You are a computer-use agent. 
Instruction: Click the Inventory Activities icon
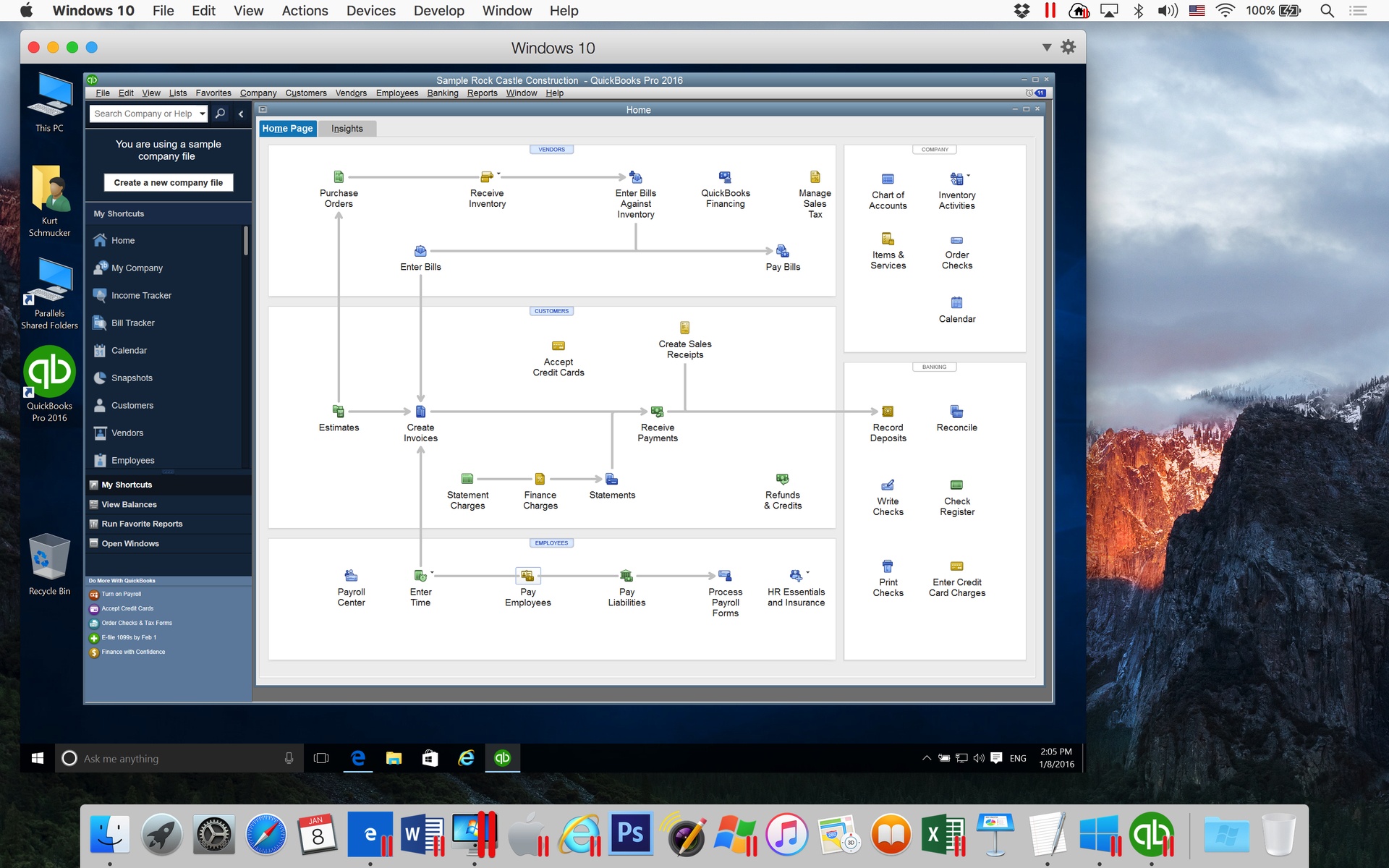[956, 179]
